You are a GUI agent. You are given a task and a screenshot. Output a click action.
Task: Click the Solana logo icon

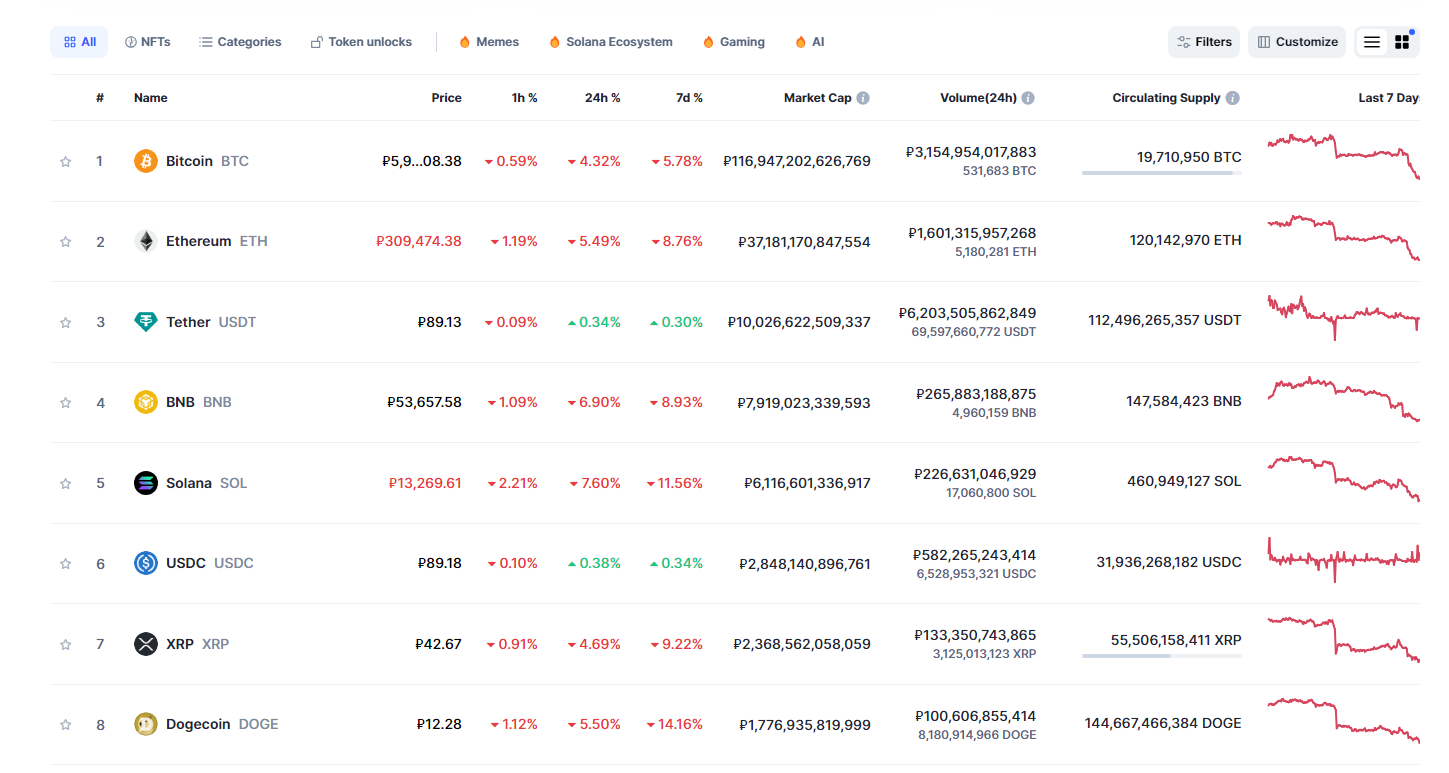click(146, 483)
